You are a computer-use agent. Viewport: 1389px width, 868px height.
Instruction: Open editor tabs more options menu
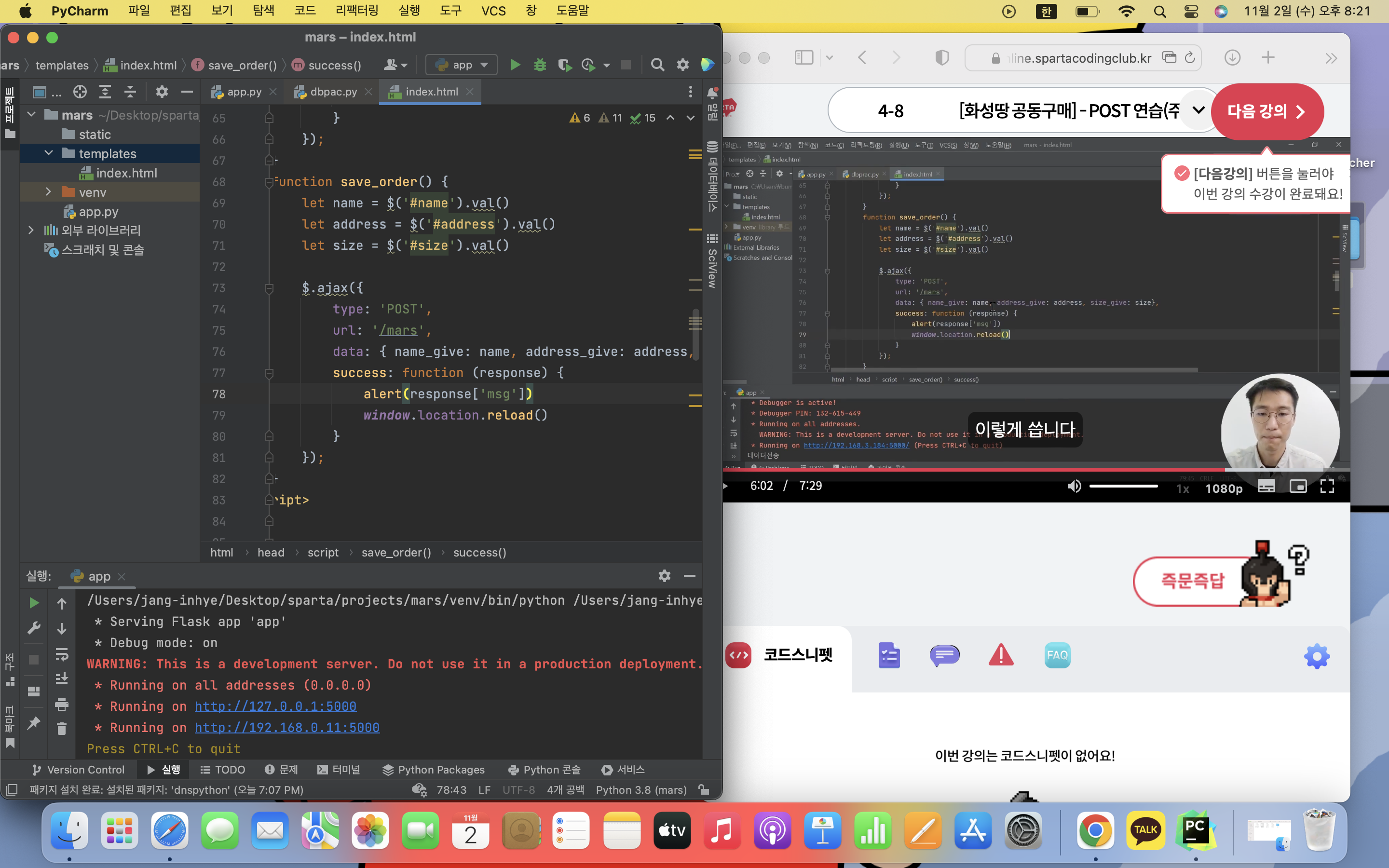tap(690, 92)
